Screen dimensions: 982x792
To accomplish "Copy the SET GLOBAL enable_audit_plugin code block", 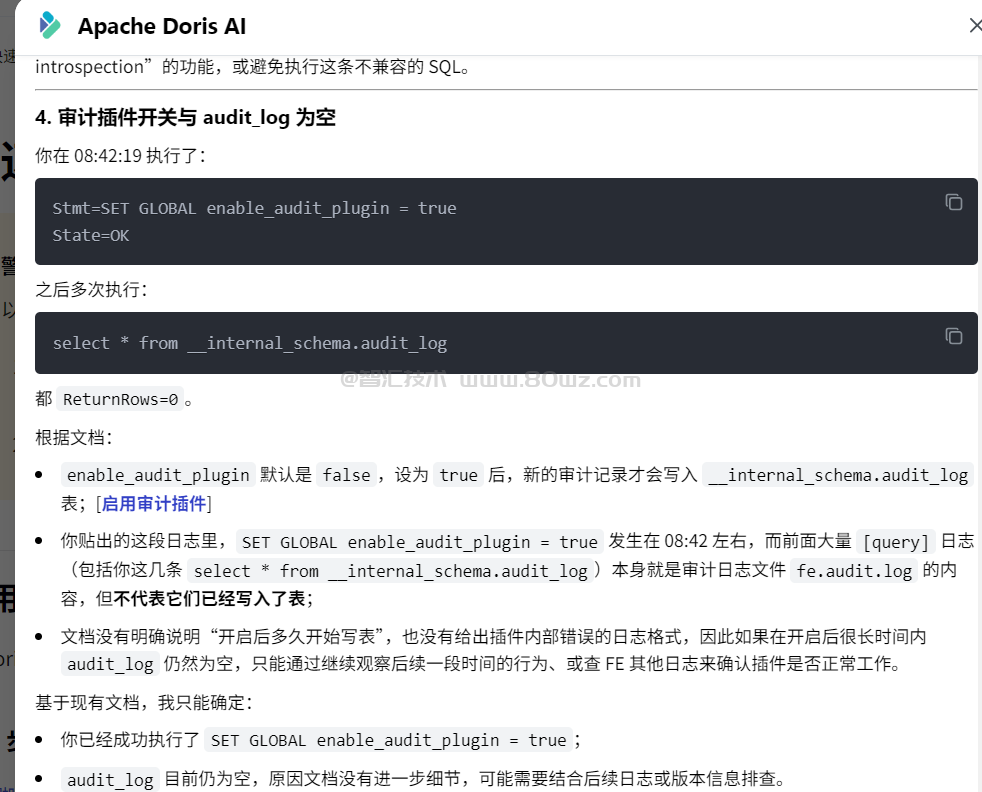I will (x=953, y=202).
